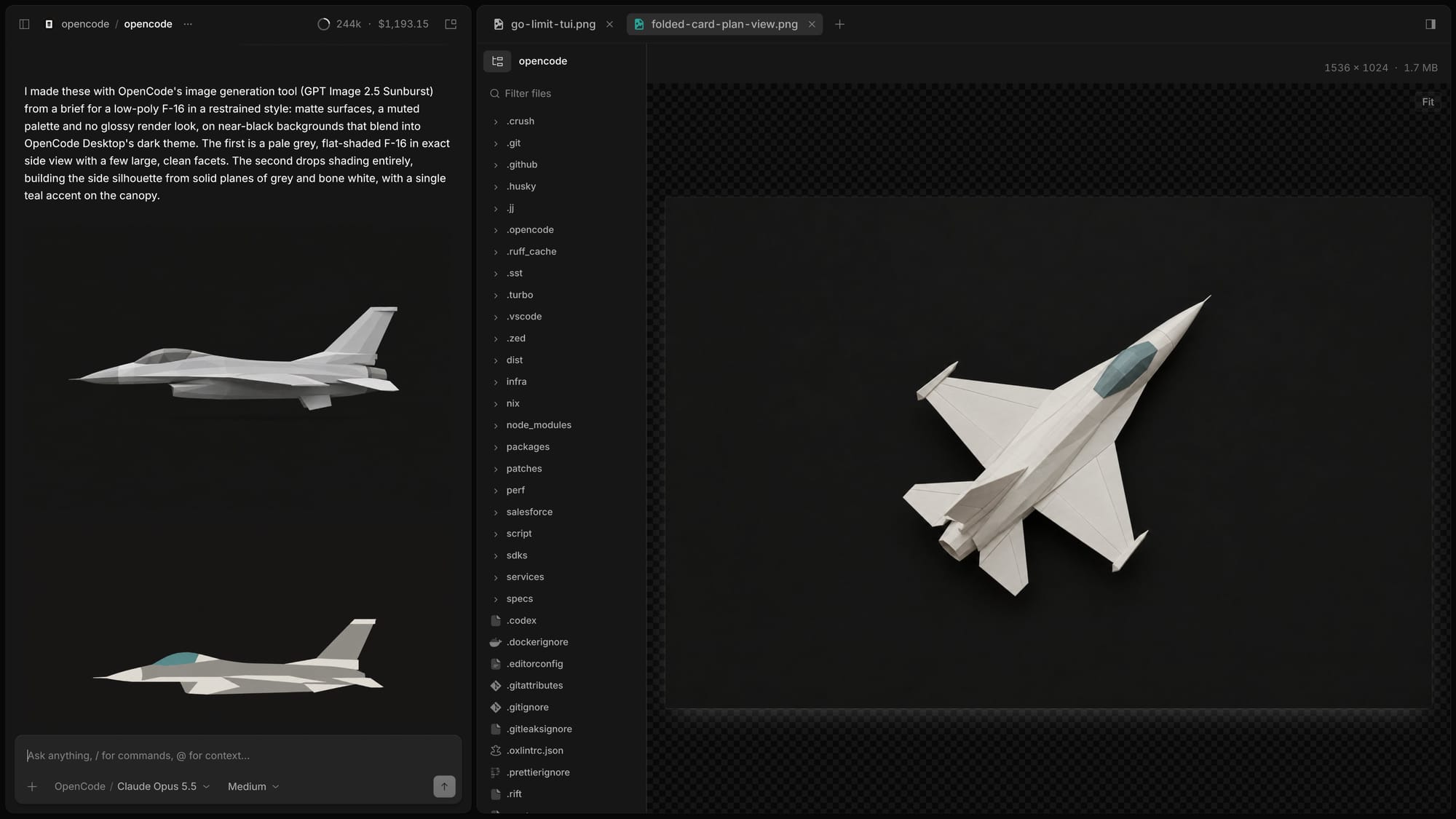
Task: Open the teal-canopy F-16 image
Action: [237, 657]
